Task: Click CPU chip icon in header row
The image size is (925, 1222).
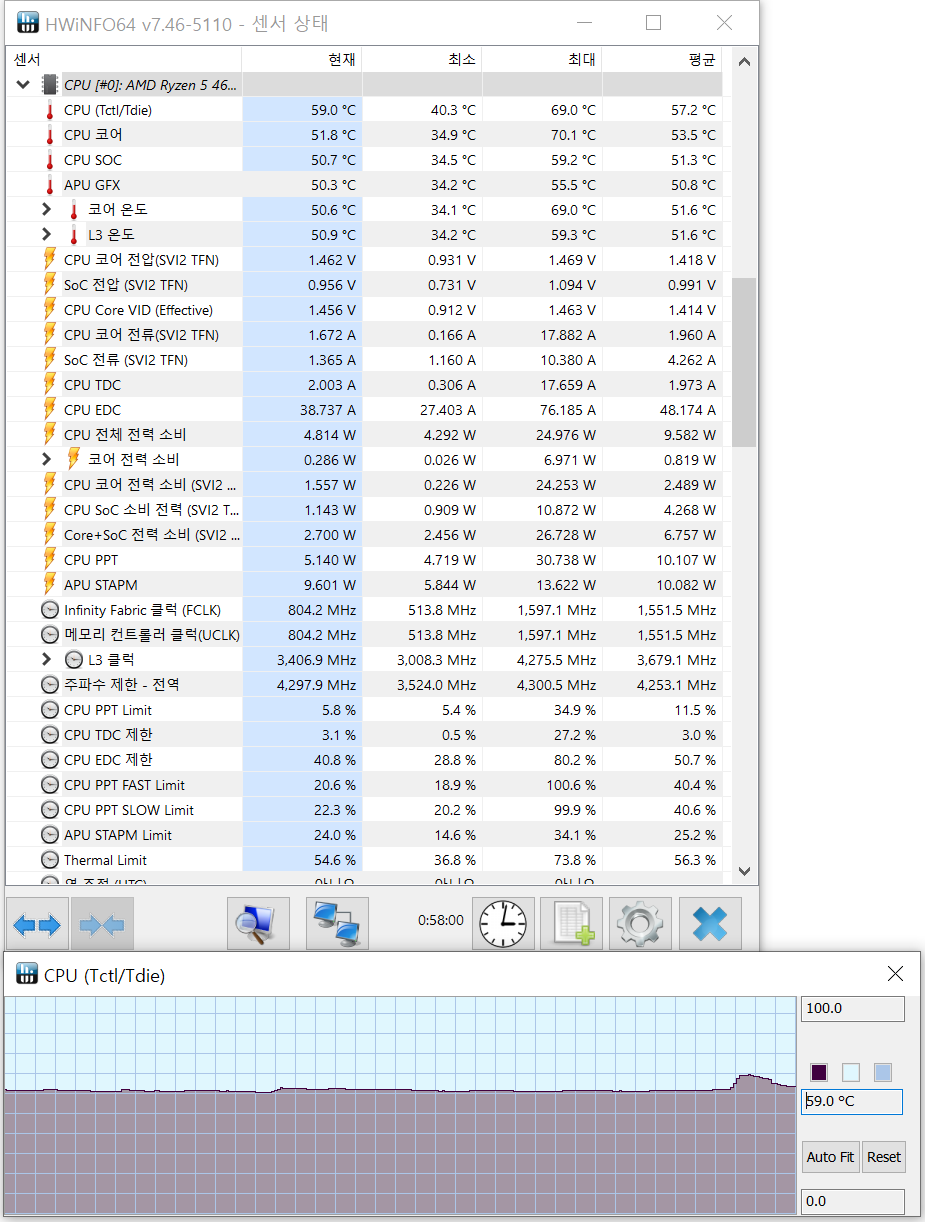Action: click(50, 85)
